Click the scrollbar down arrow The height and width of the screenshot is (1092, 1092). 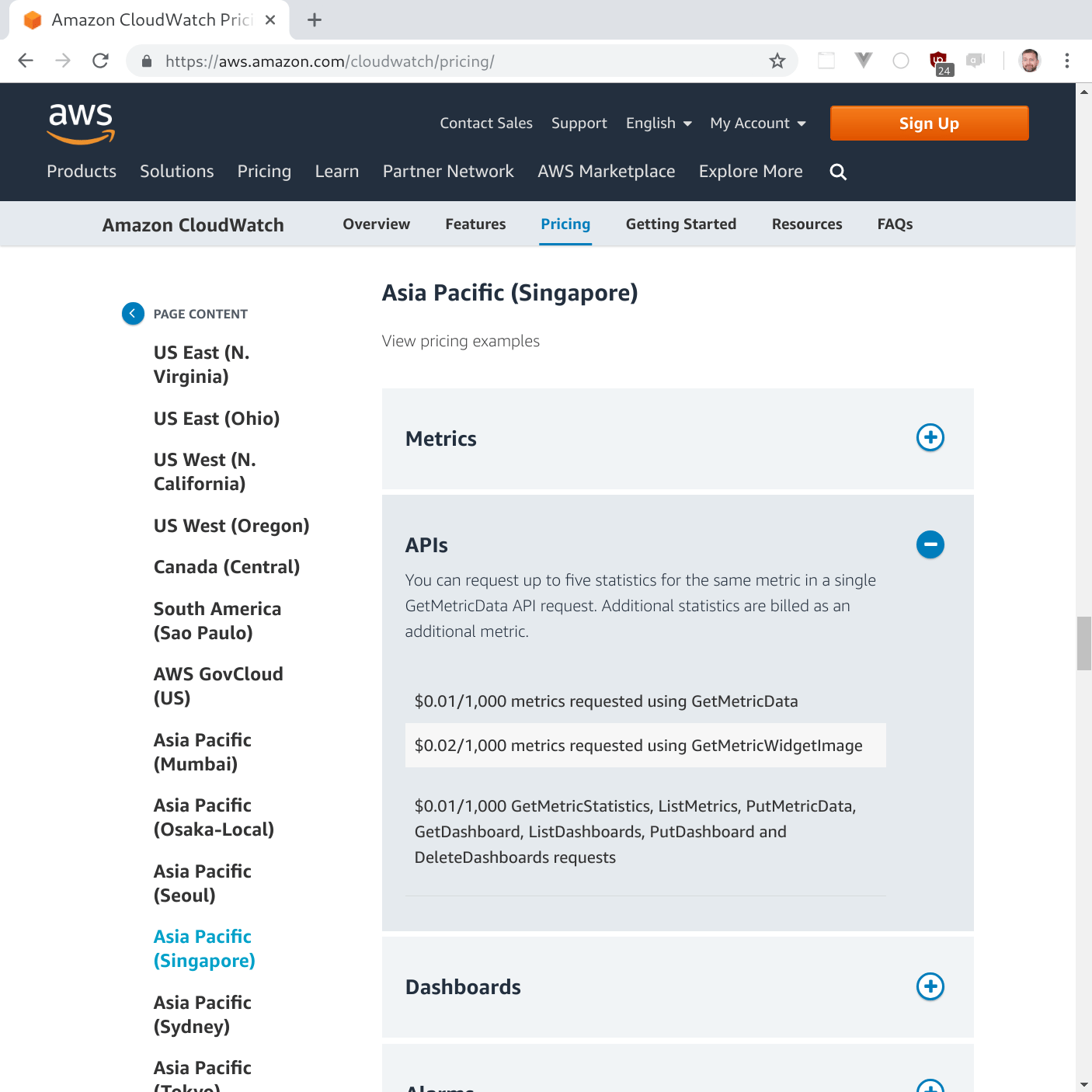tap(1083, 1084)
